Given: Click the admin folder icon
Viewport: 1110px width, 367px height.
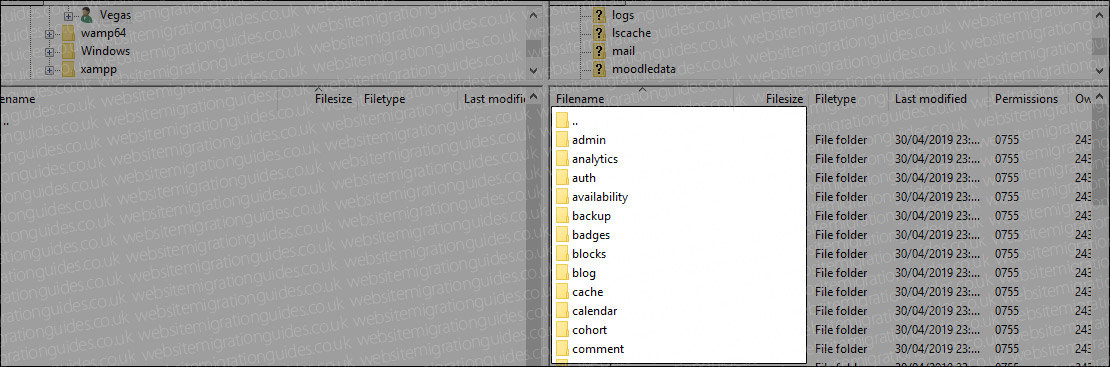Looking at the screenshot, I should [x=562, y=140].
